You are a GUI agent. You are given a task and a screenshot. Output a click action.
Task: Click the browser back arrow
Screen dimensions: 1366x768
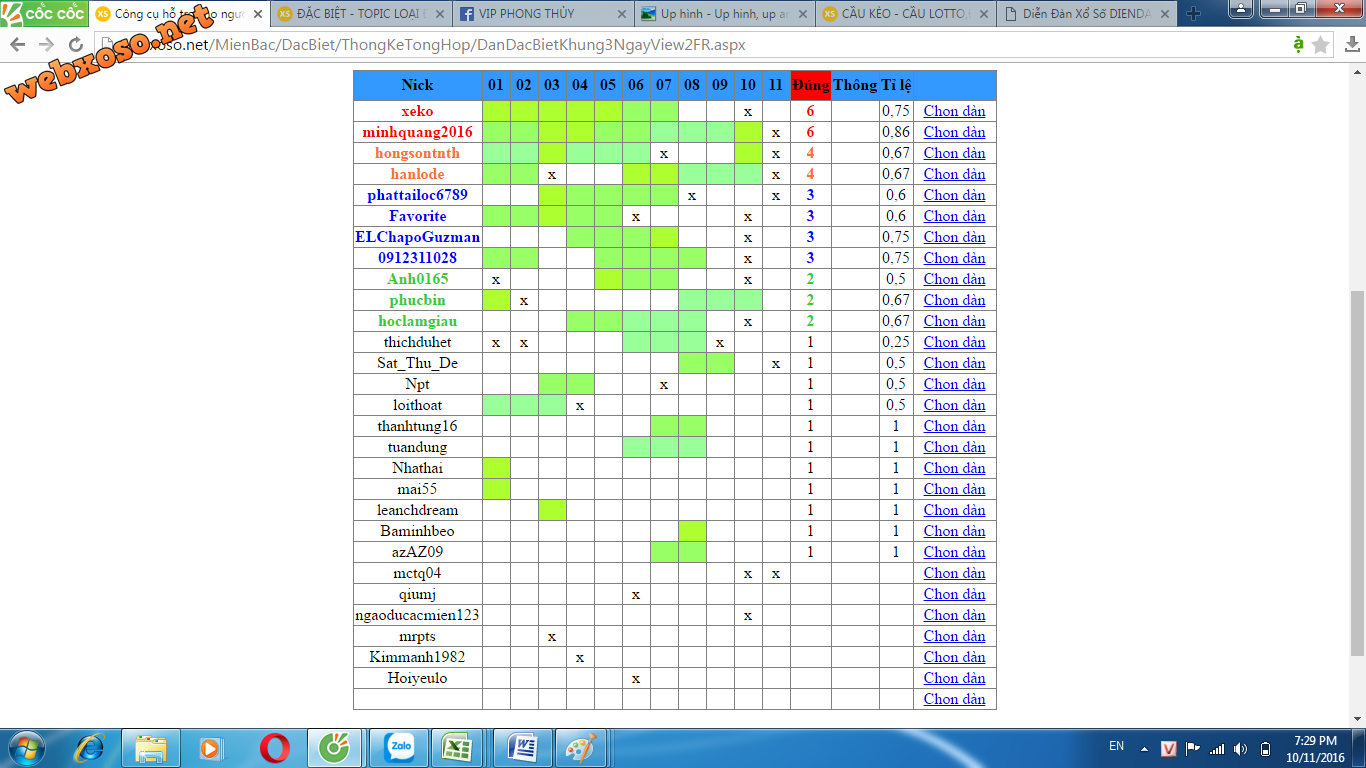[17, 45]
